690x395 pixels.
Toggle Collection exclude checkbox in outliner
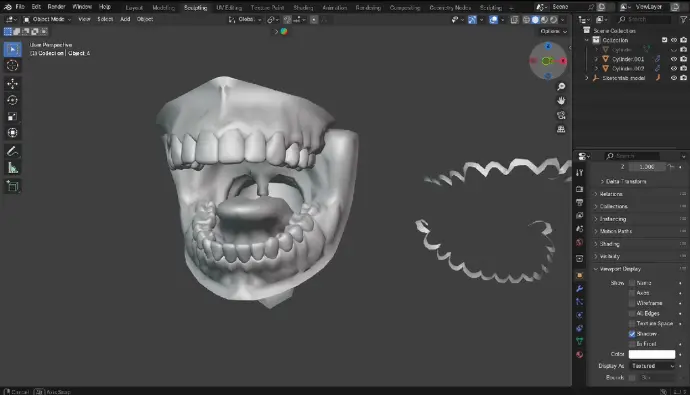pos(664,40)
